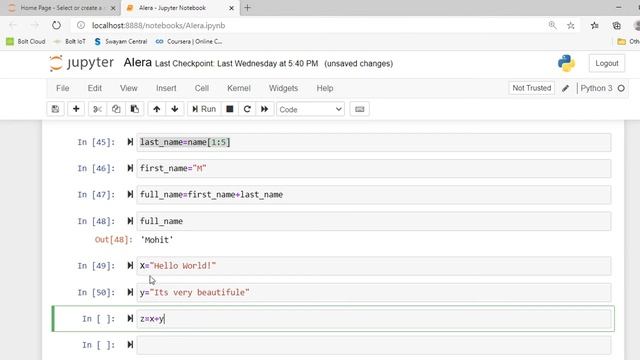This screenshot has width=640, height=360.
Task: Move selected cell down arrow
Action: (175, 109)
